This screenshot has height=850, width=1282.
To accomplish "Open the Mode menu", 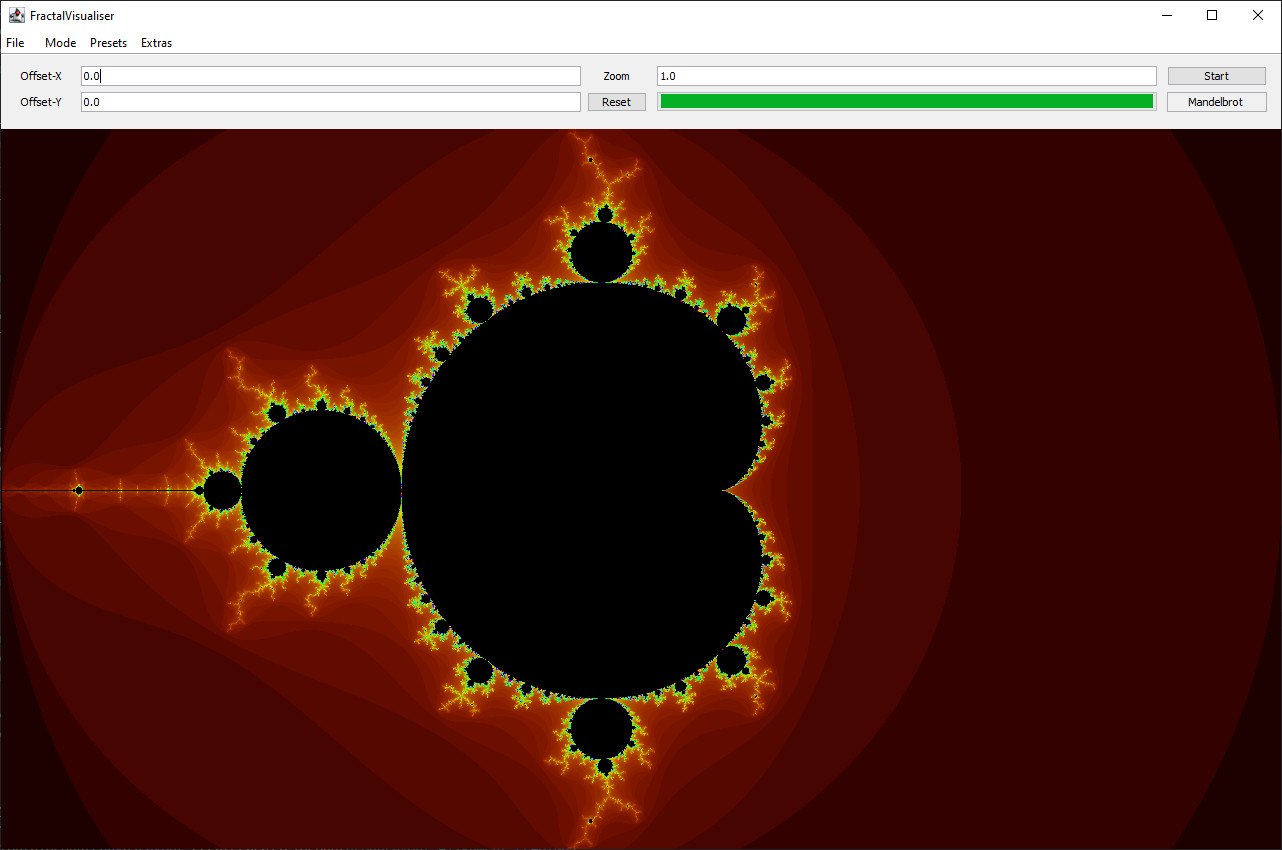I will click(60, 43).
